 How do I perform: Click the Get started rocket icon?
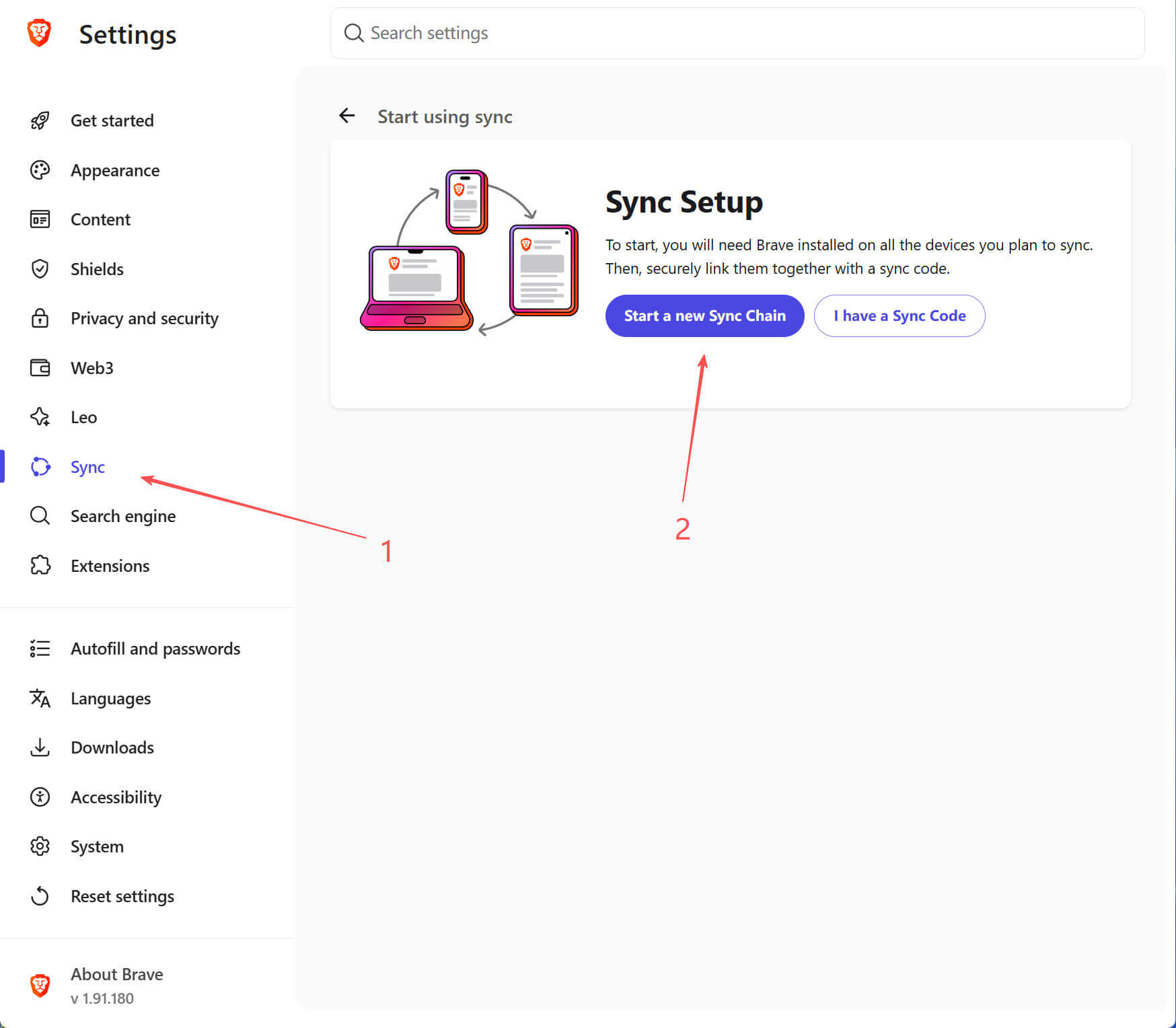point(40,120)
